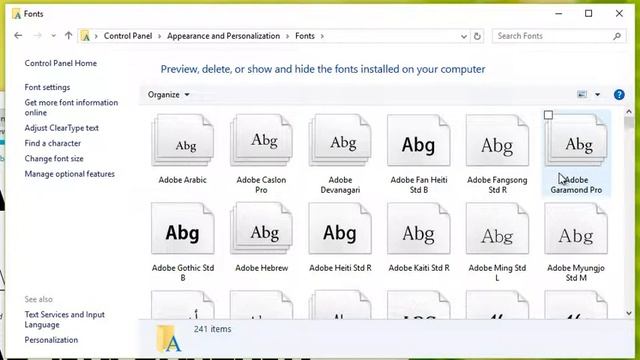Select the Adobe Fan Heiti Std B font icon
Screen dimensions: 640x360
click(418, 140)
